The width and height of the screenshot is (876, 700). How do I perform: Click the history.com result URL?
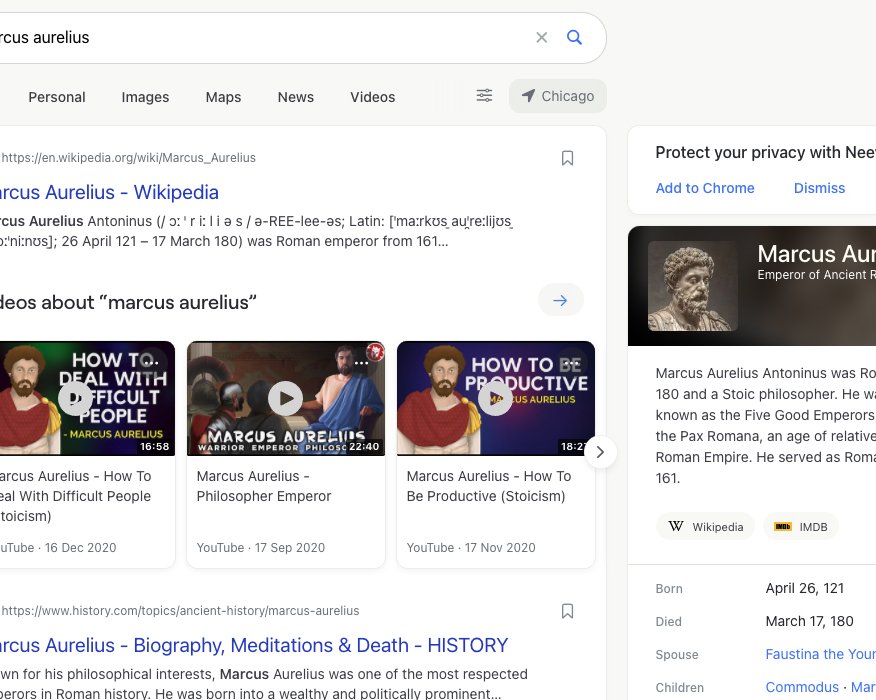(x=180, y=611)
